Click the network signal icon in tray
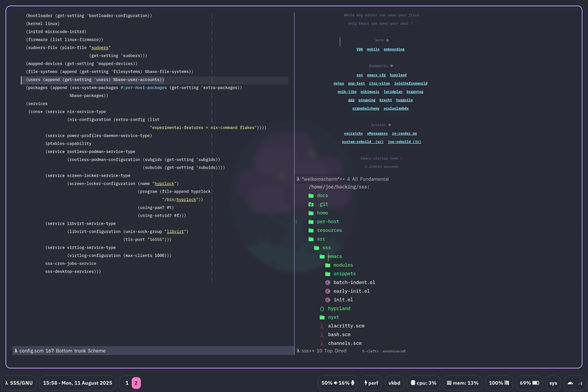Screen dimensions: 588x392 point(580,383)
